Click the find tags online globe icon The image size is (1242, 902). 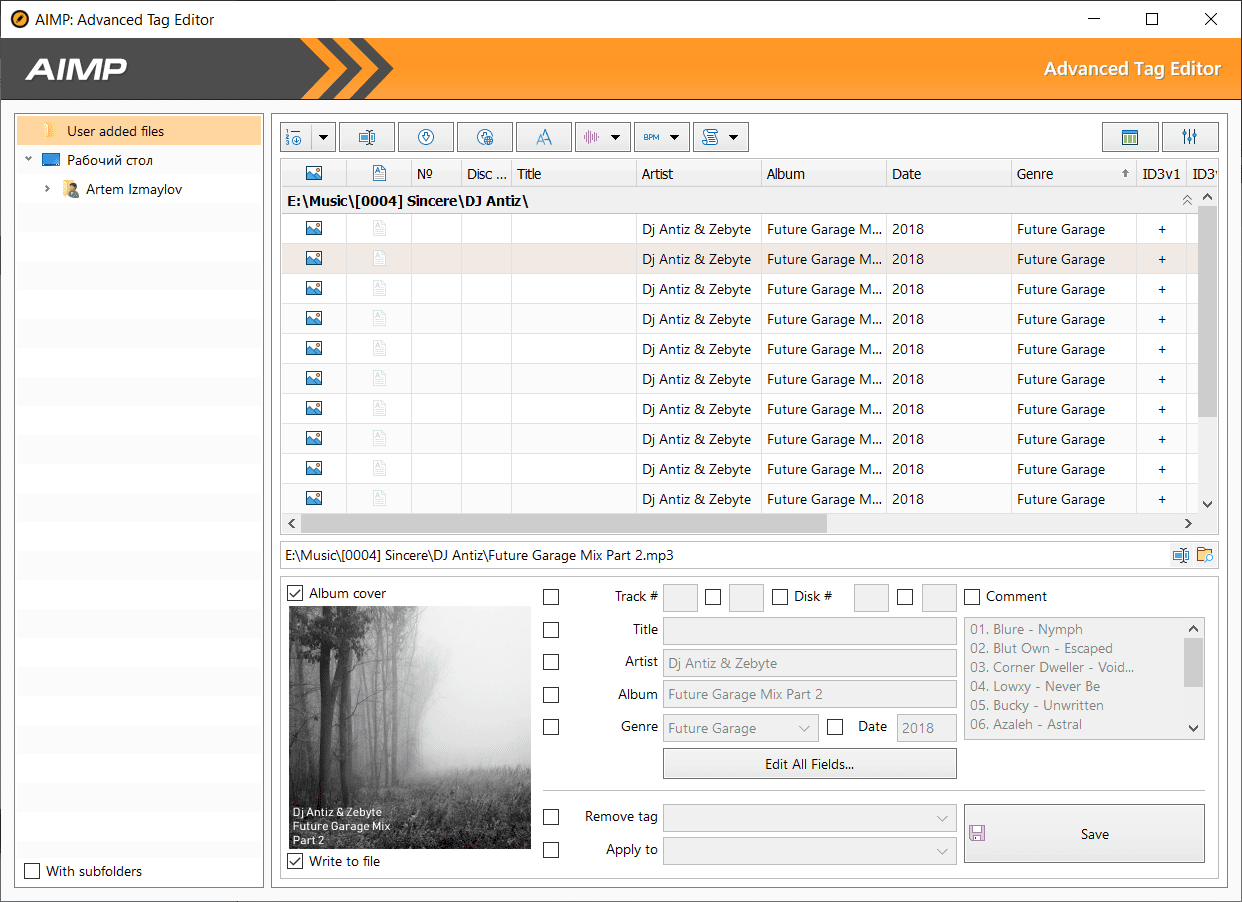pyautogui.click(x=485, y=137)
